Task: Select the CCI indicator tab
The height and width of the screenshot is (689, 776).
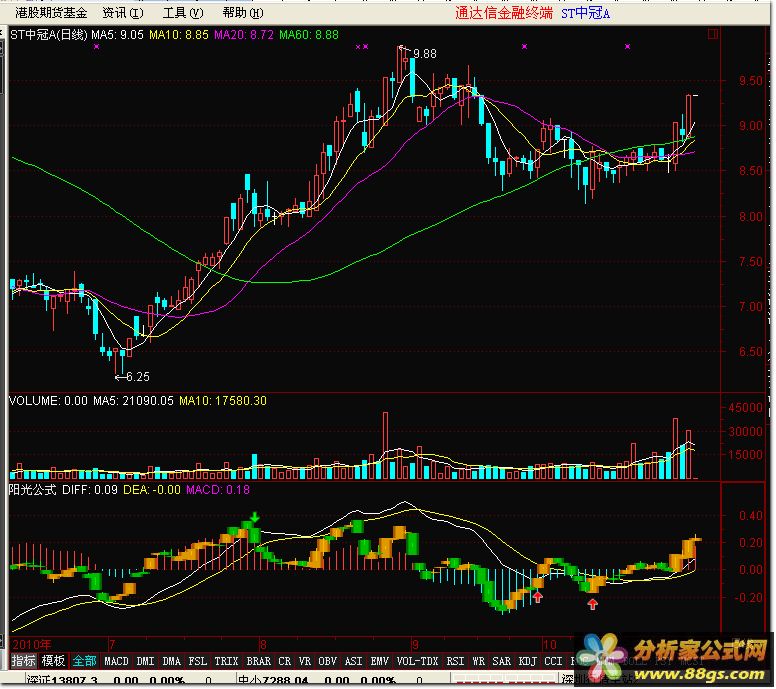Action: [553, 661]
